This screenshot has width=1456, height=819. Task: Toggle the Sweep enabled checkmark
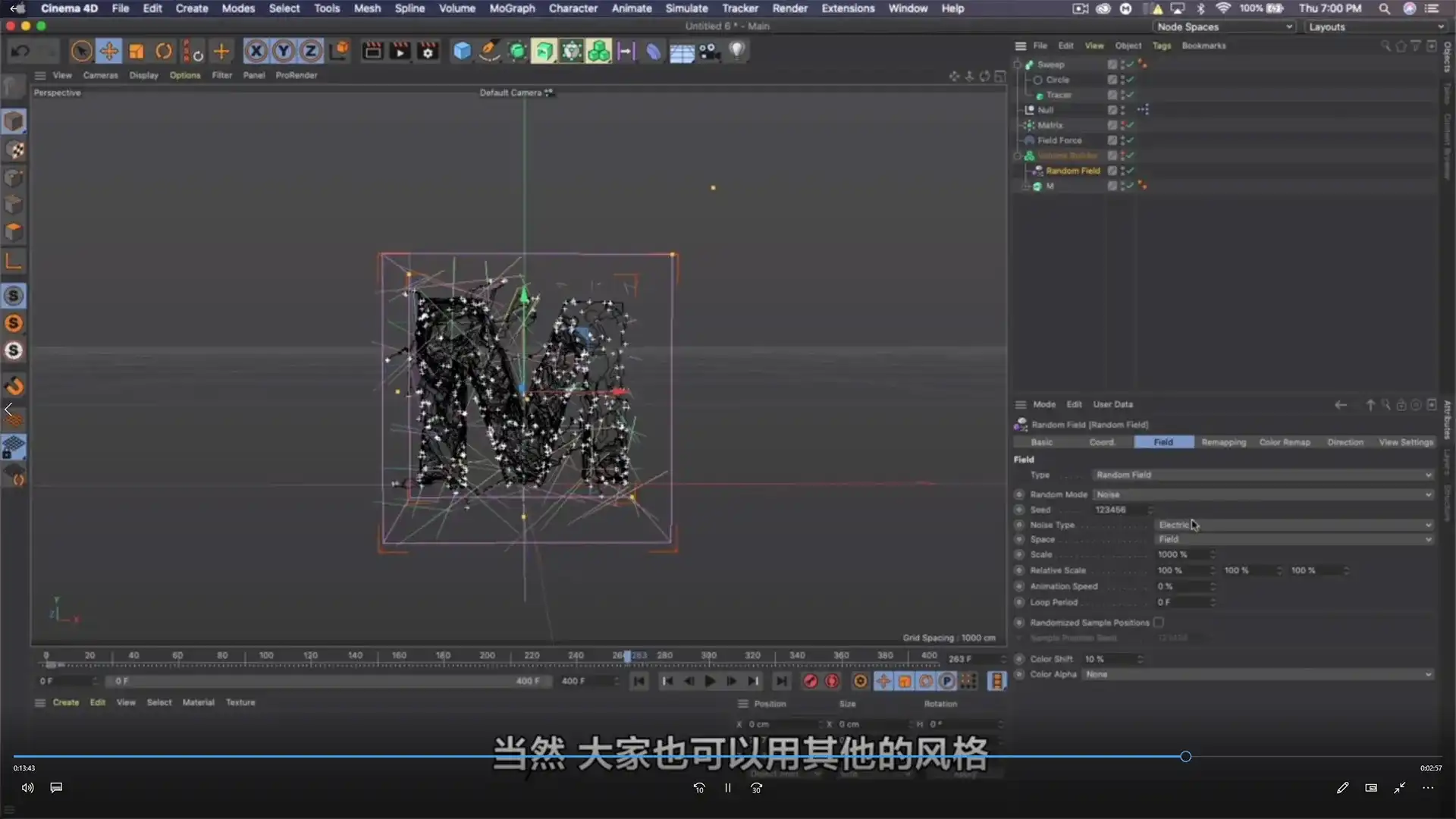(1129, 64)
